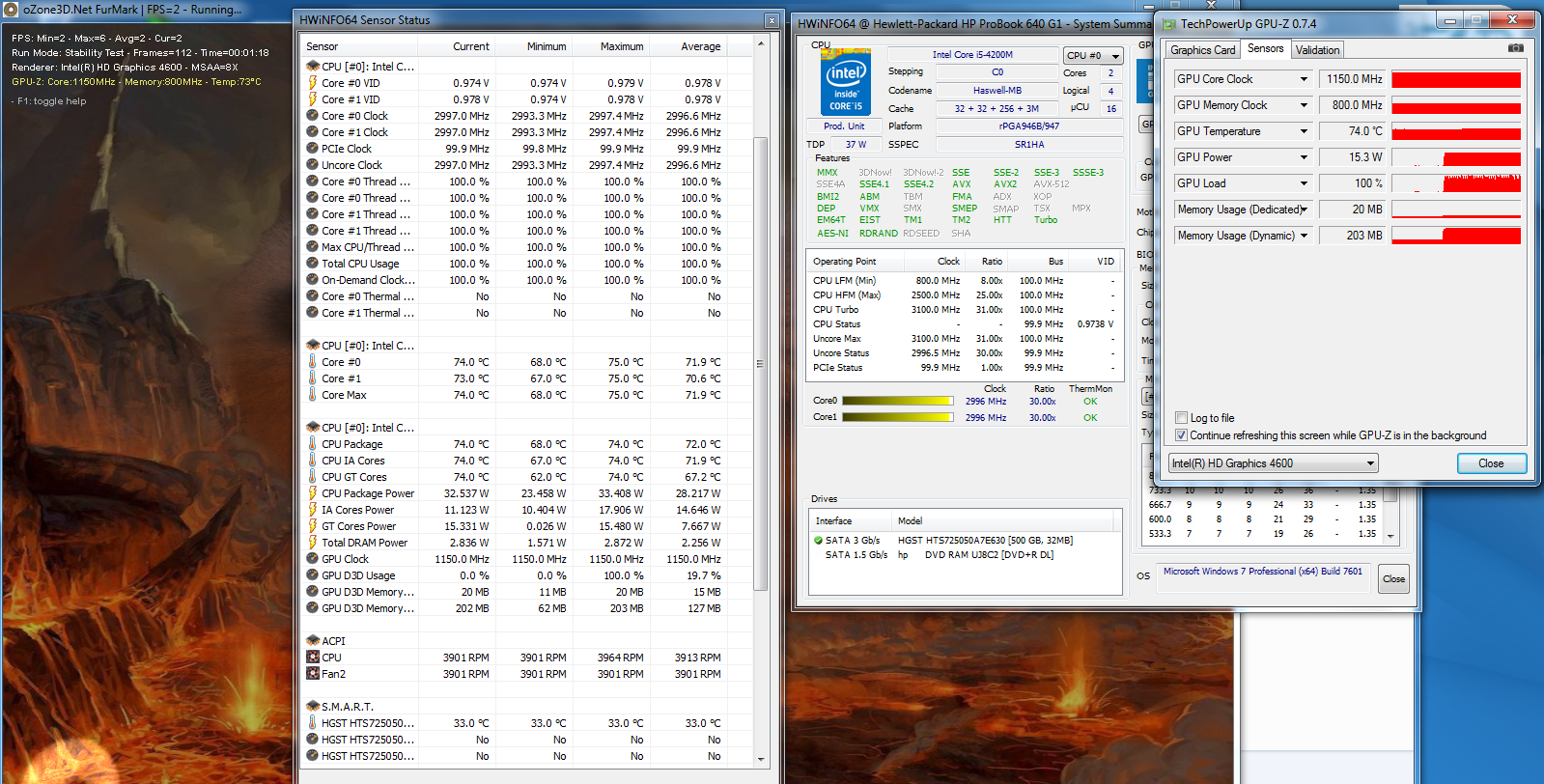Click the icon beside PCIe Clock
Image resolution: width=1544 pixels, height=784 pixels.
coord(313,149)
